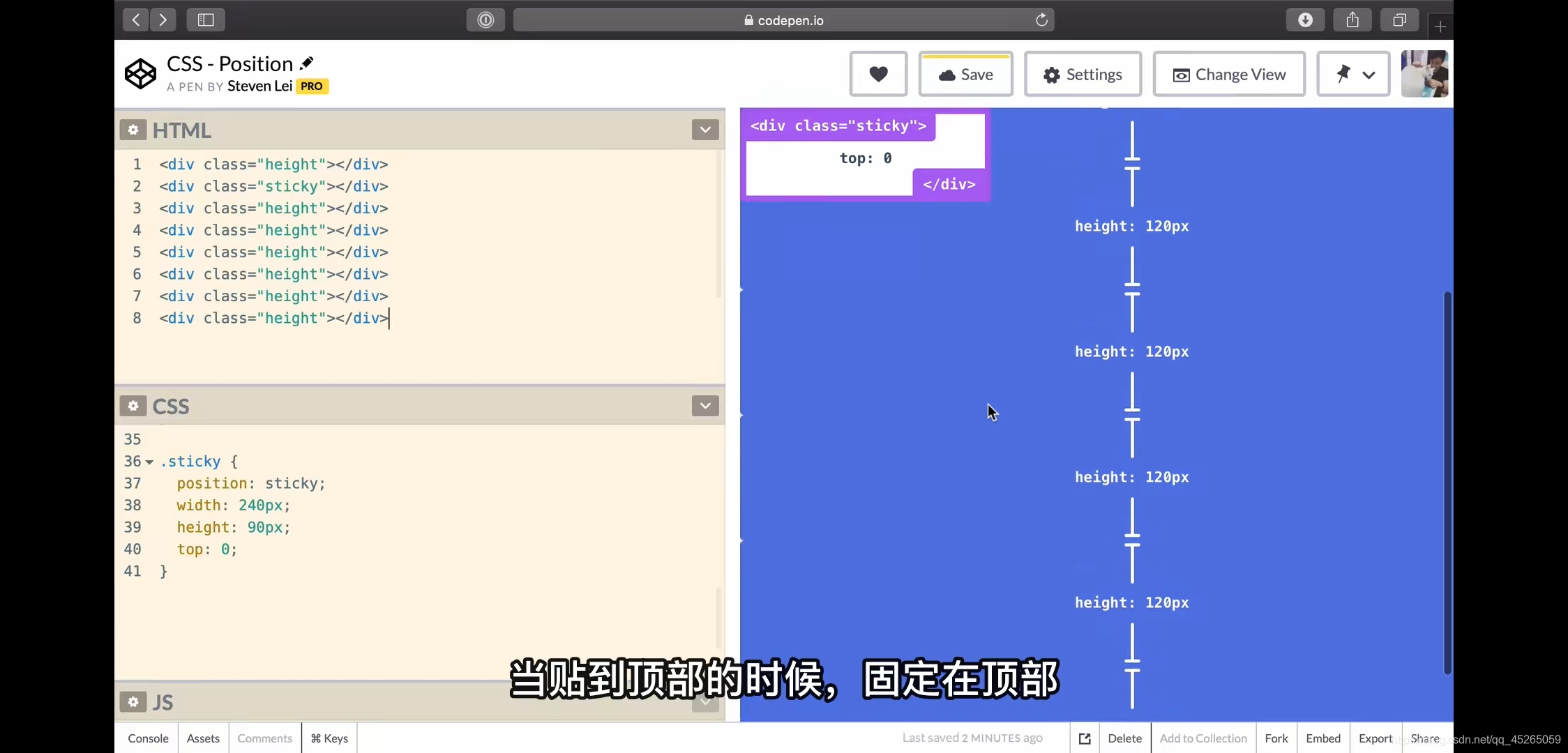Open JS editor settings gear
The height and width of the screenshot is (753, 1568).
tap(133, 701)
